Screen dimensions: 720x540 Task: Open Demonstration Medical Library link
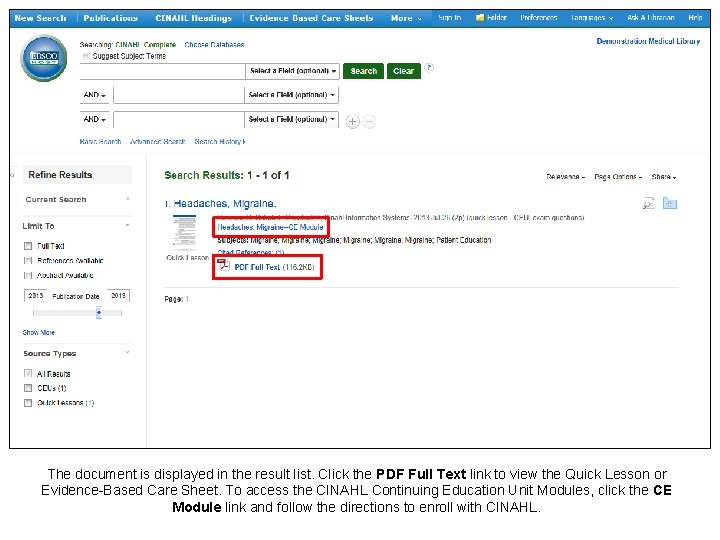point(648,41)
